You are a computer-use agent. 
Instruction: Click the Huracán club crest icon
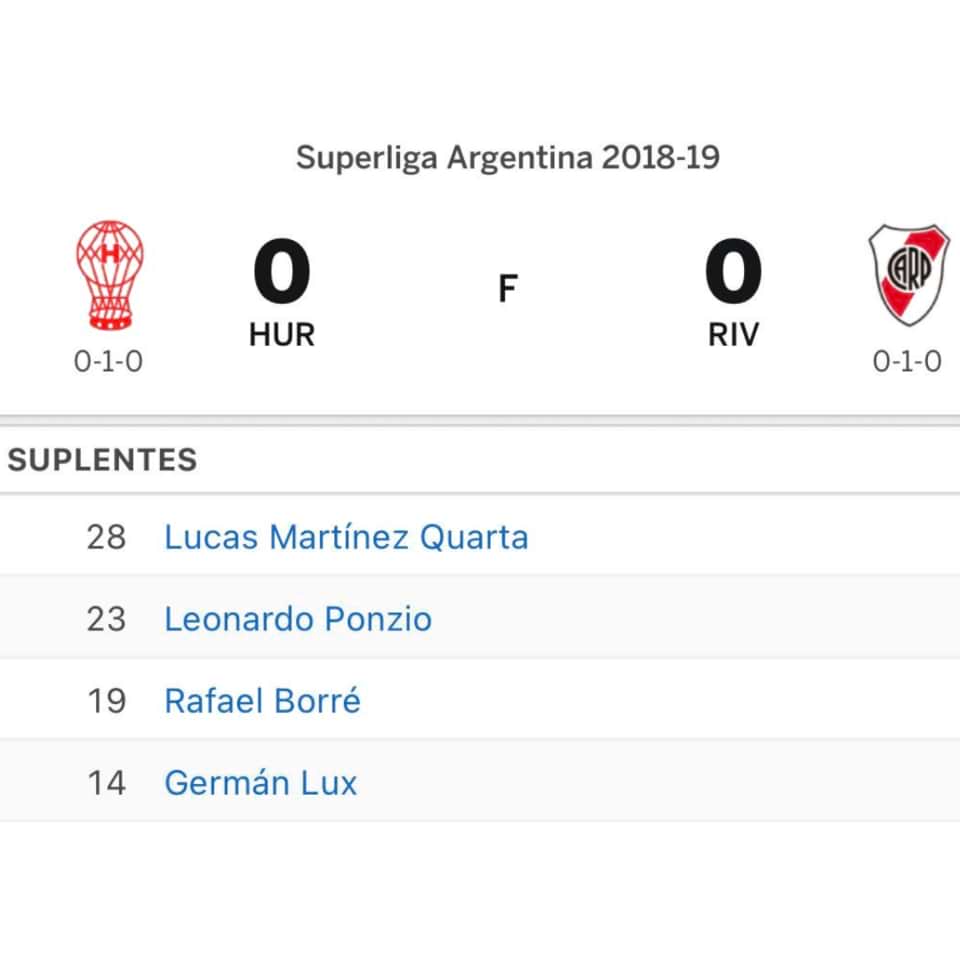110,276
